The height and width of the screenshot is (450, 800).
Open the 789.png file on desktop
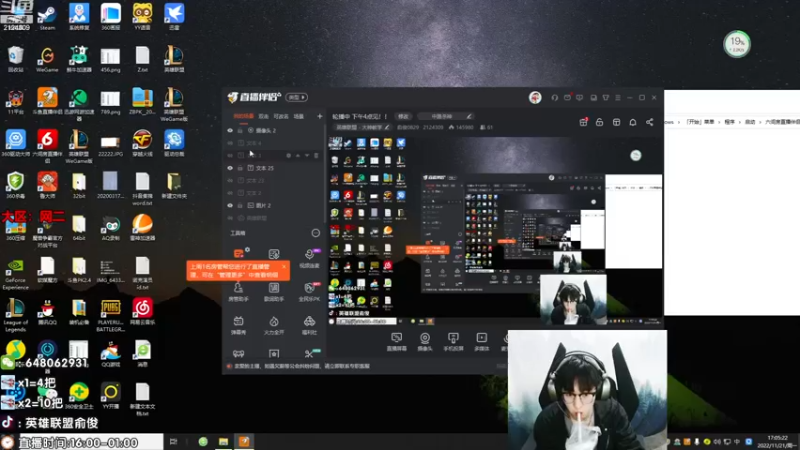coord(110,101)
